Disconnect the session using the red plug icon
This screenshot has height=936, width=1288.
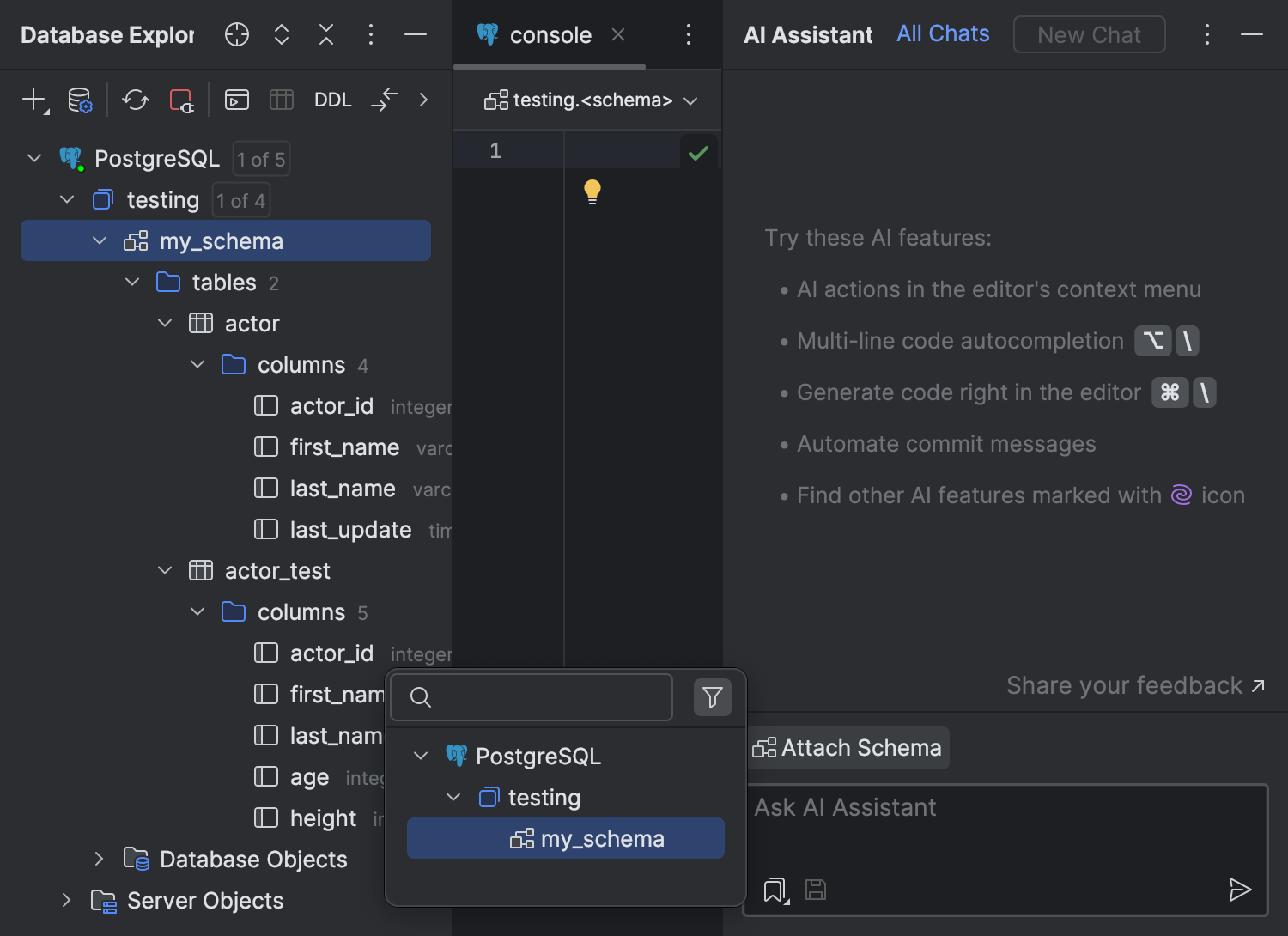point(181,100)
